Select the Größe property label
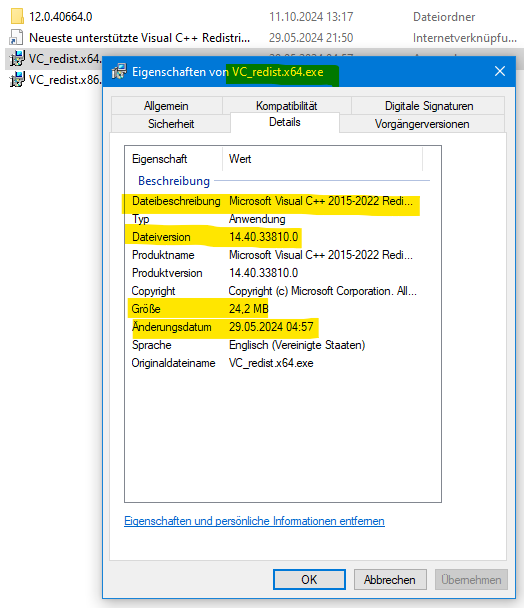Viewport: 524px width, 608px height. tap(146, 309)
